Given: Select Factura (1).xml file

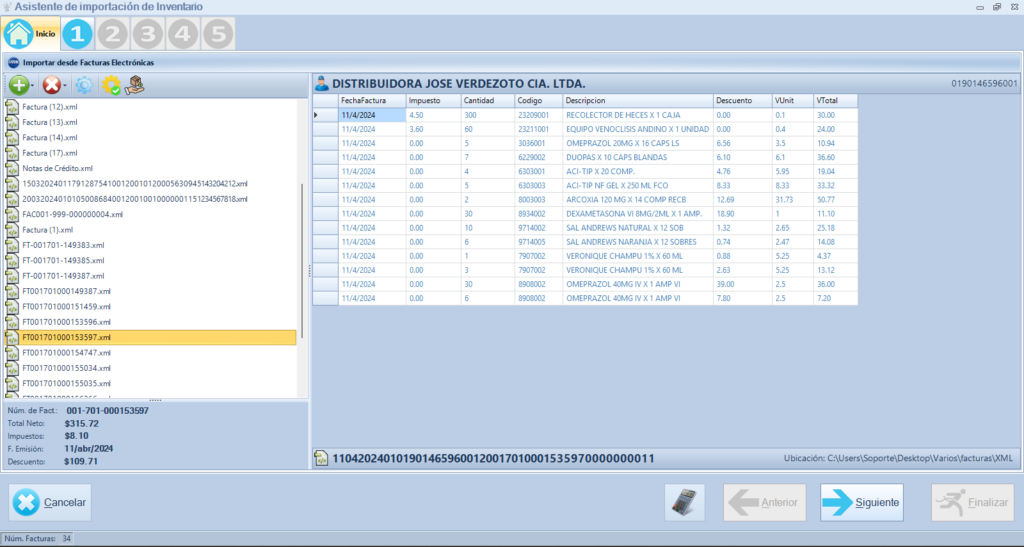Looking at the screenshot, I should tap(48, 230).
